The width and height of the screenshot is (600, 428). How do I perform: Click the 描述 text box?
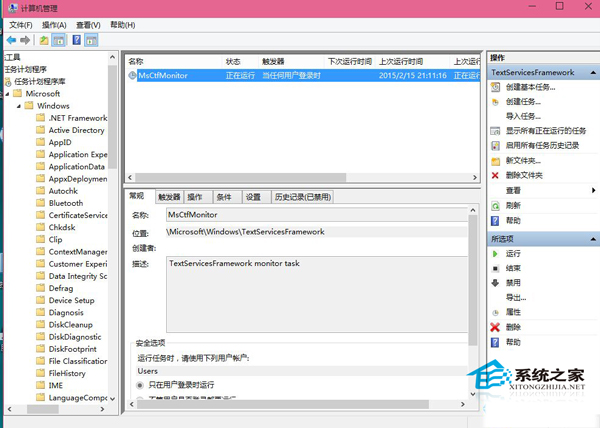coord(317,295)
